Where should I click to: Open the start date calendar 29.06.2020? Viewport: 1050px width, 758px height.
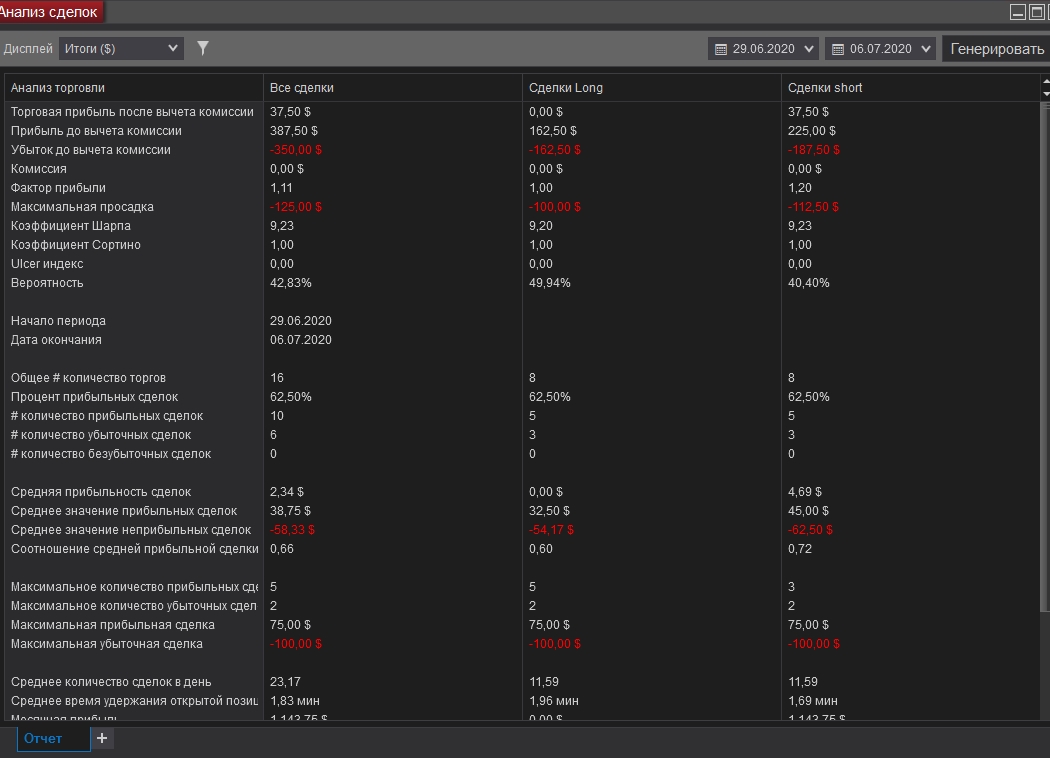tap(721, 49)
